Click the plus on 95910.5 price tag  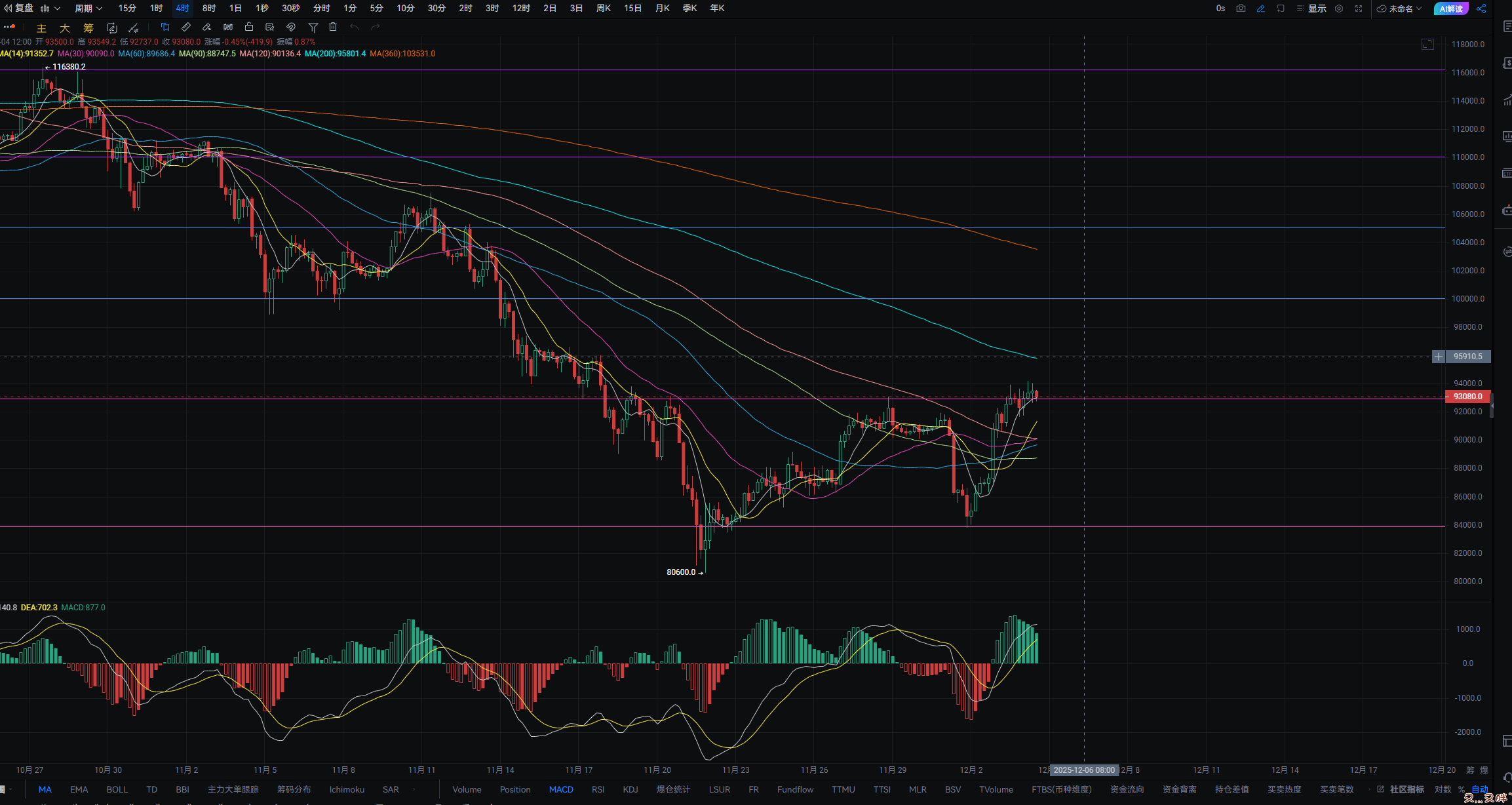pos(1439,357)
